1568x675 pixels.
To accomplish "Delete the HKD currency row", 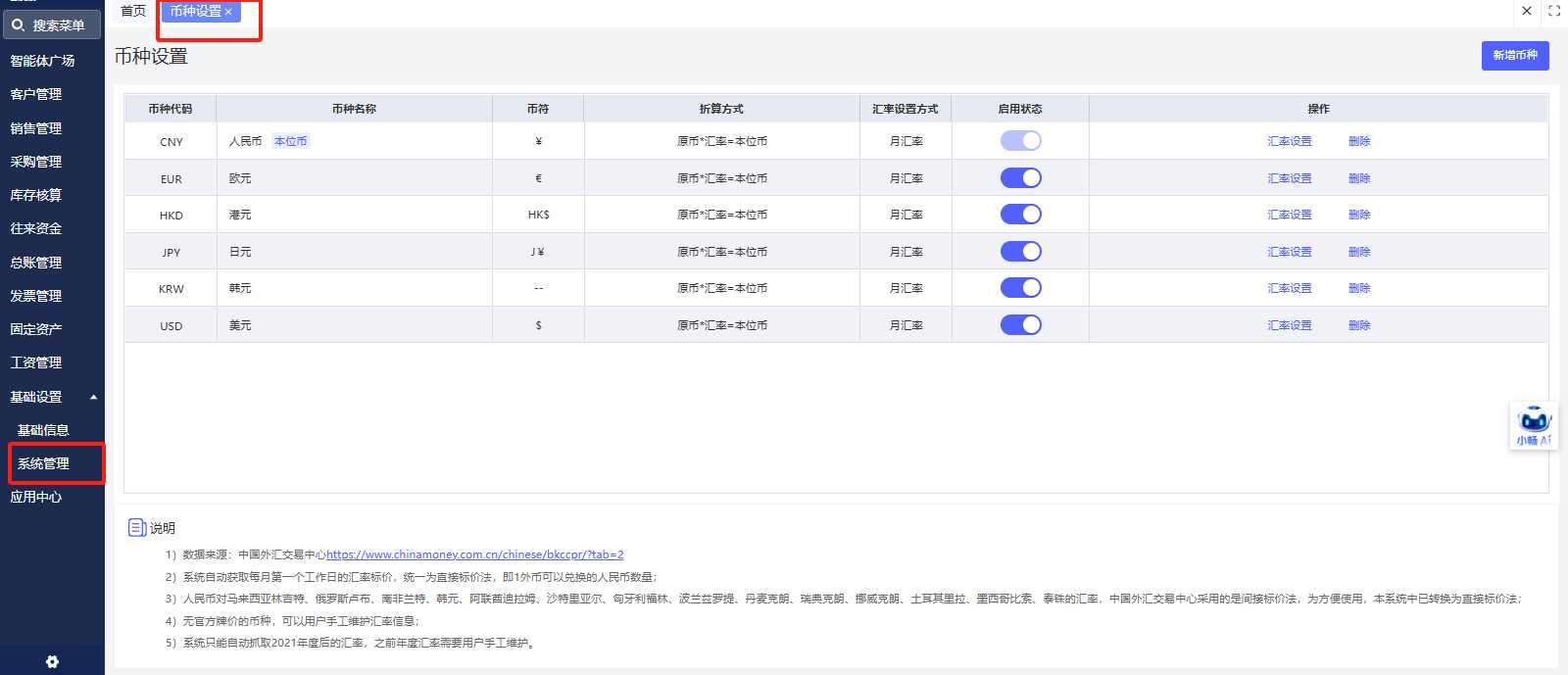I will coord(1359,215).
